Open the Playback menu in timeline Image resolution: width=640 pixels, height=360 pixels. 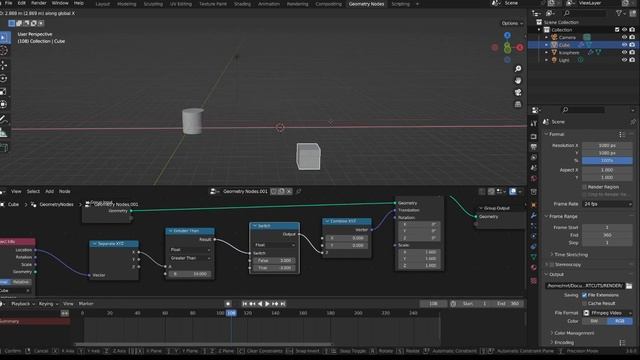pyautogui.click(x=22, y=304)
